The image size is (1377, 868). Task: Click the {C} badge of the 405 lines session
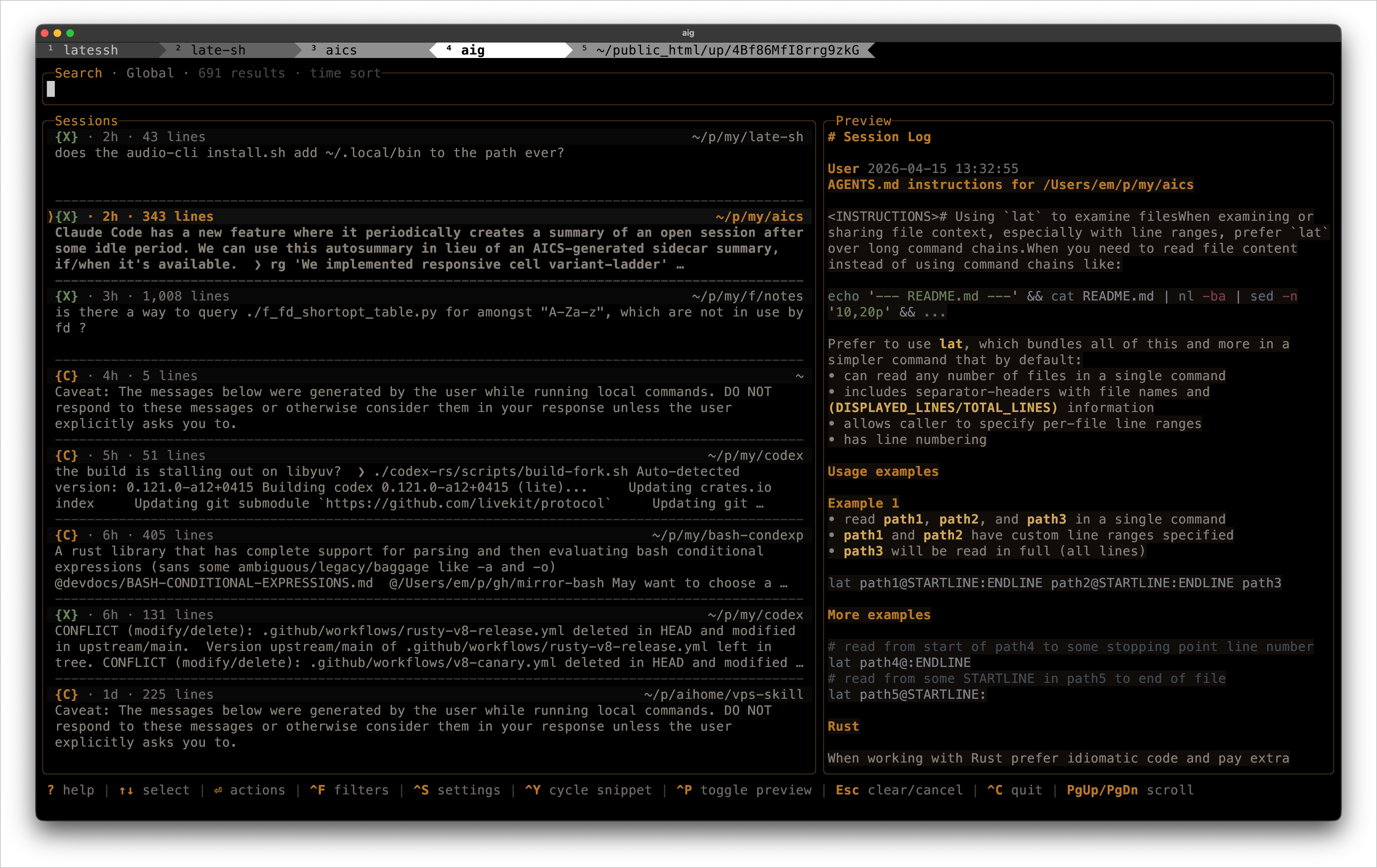[66, 535]
